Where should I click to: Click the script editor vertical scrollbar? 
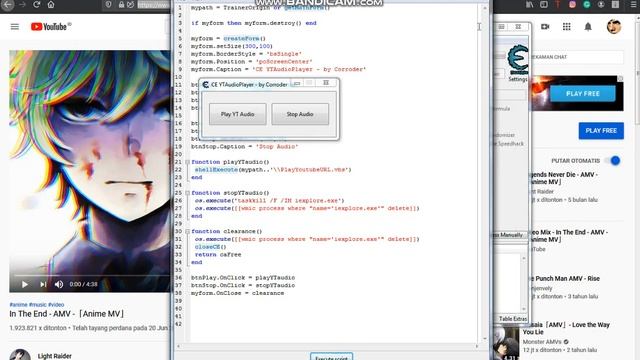tap(485, 173)
